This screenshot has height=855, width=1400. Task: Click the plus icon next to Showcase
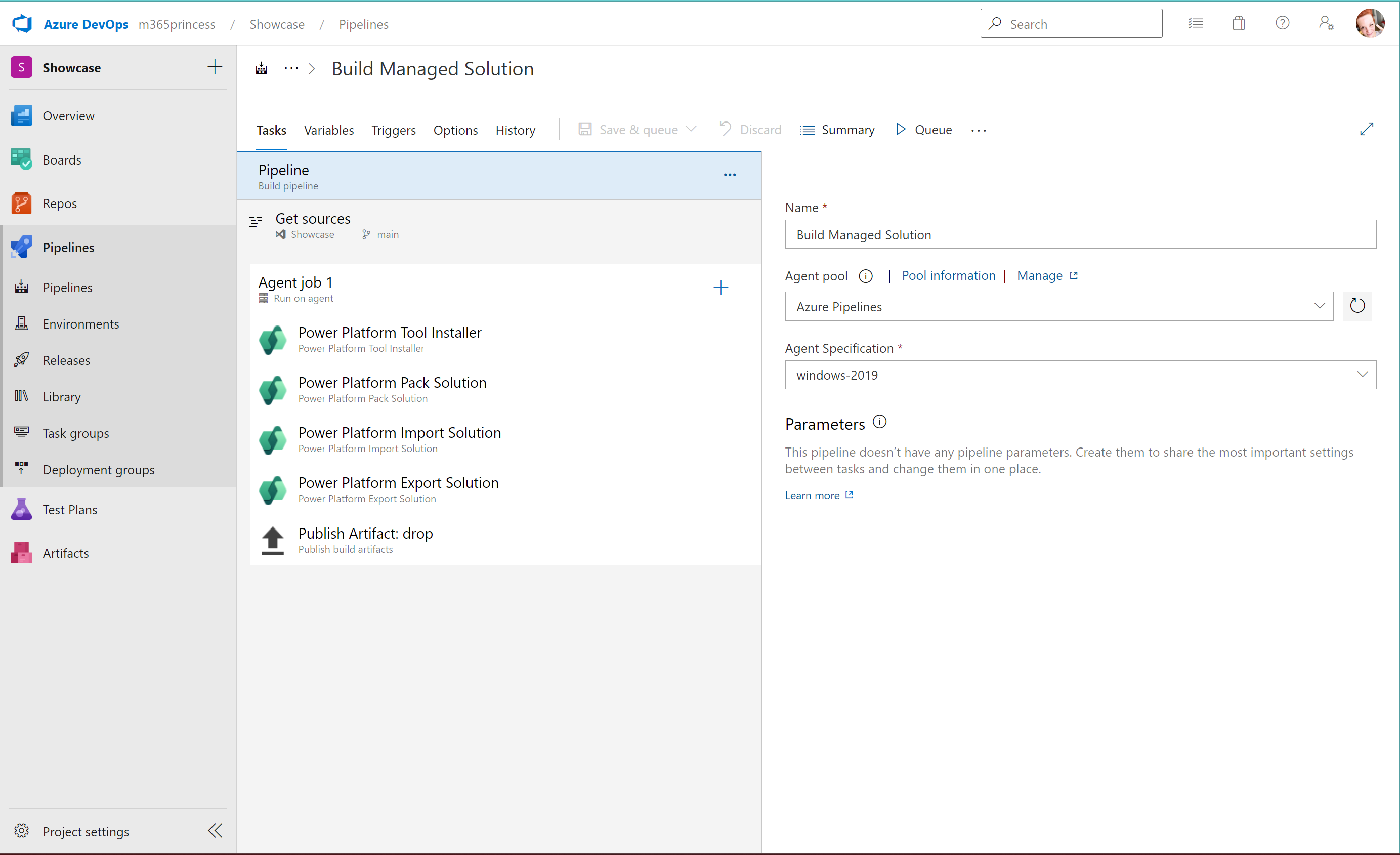point(215,67)
